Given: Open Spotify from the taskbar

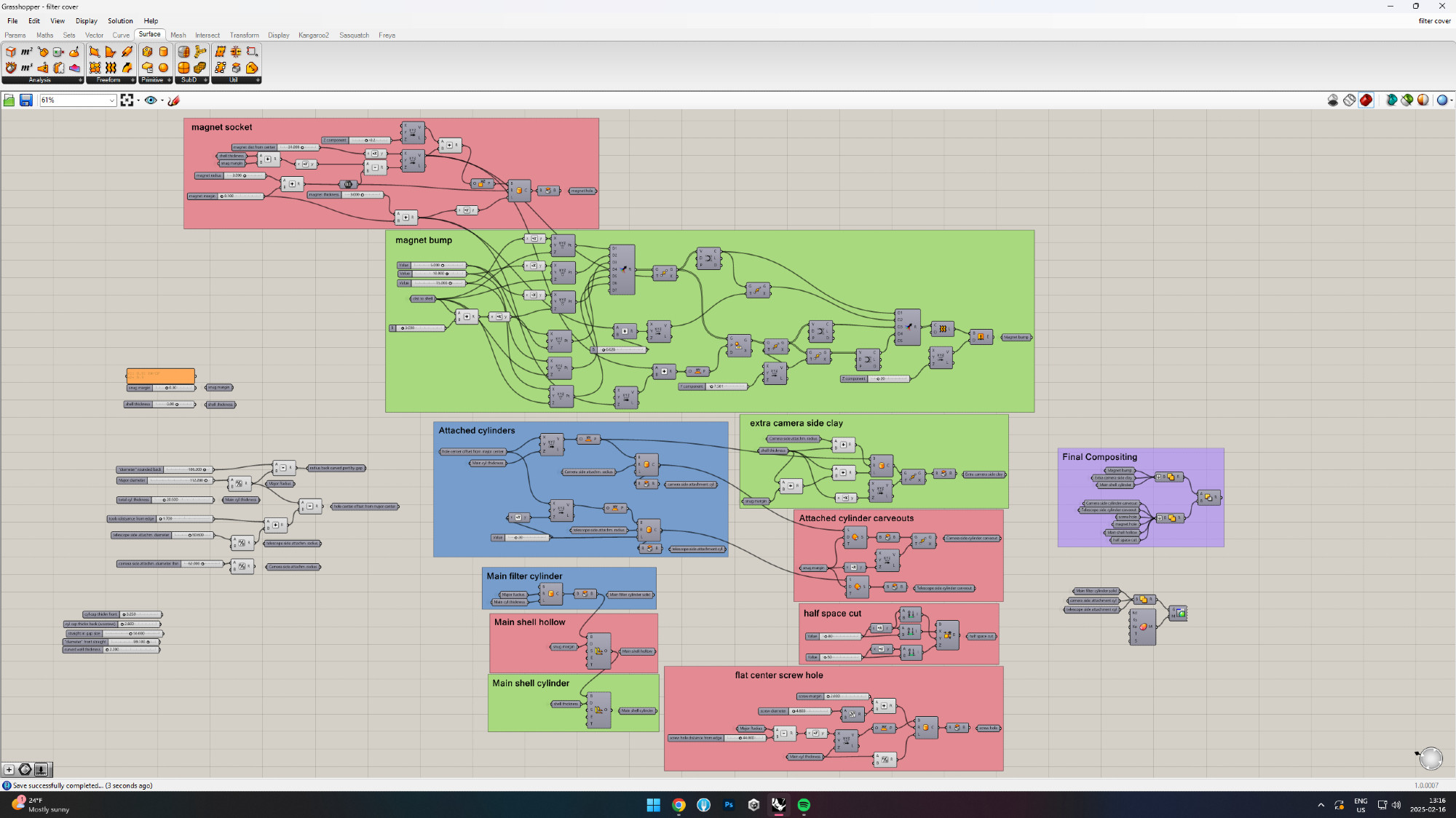Looking at the screenshot, I should [x=804, y=805].
